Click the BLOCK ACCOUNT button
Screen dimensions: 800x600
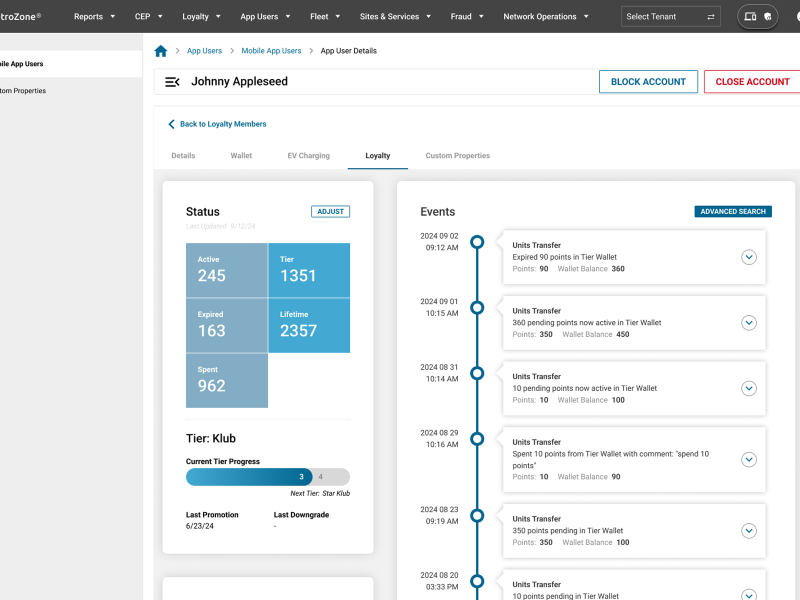click(x=648, y=82)
